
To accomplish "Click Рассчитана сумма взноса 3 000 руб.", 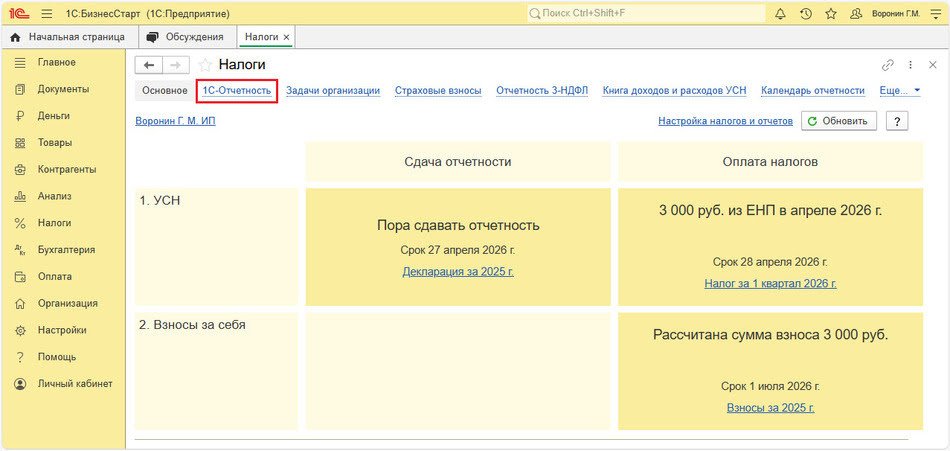I will [x=770, y=335].
